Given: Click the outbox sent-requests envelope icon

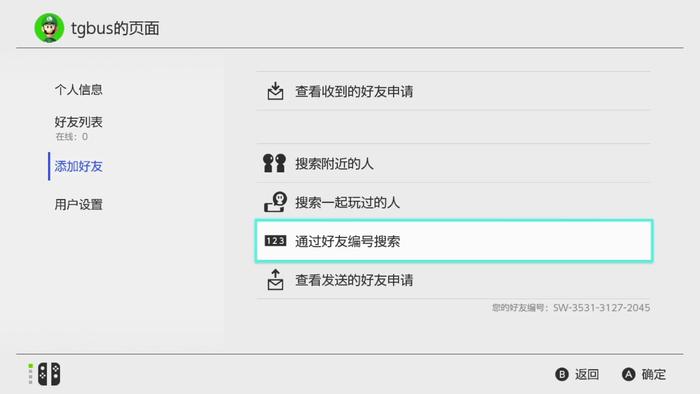Looking at the screenshot, I should point(275,280).
